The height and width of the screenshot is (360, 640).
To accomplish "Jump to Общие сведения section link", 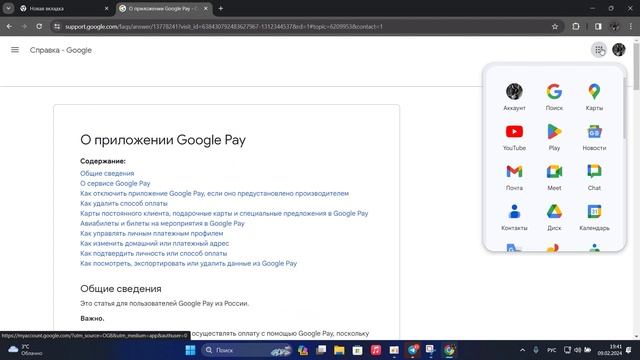I will [x=107, y=173].
